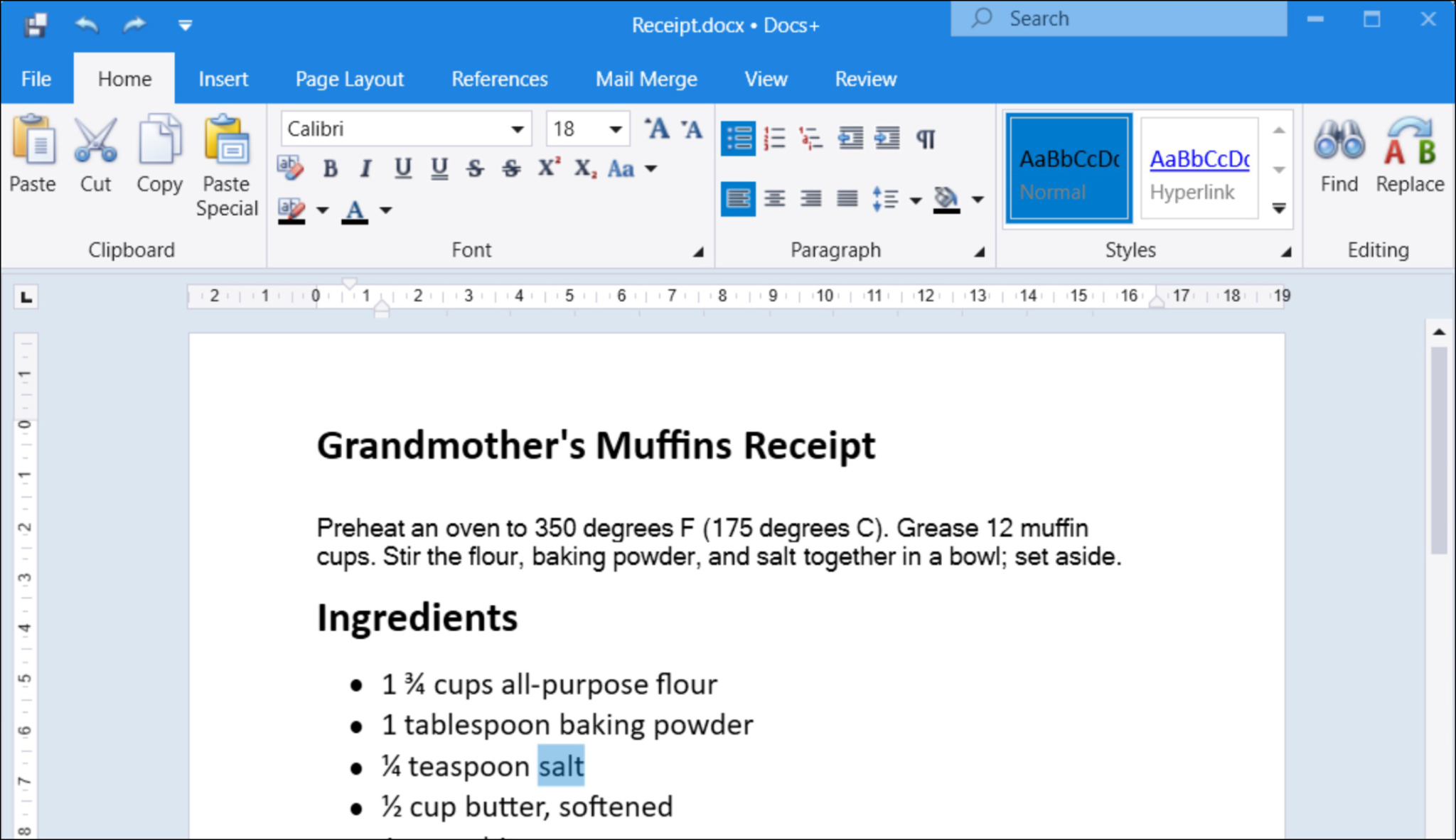The image size is (1456, 840).
Task: Click inside the Search field
Action: point(1116,18)
